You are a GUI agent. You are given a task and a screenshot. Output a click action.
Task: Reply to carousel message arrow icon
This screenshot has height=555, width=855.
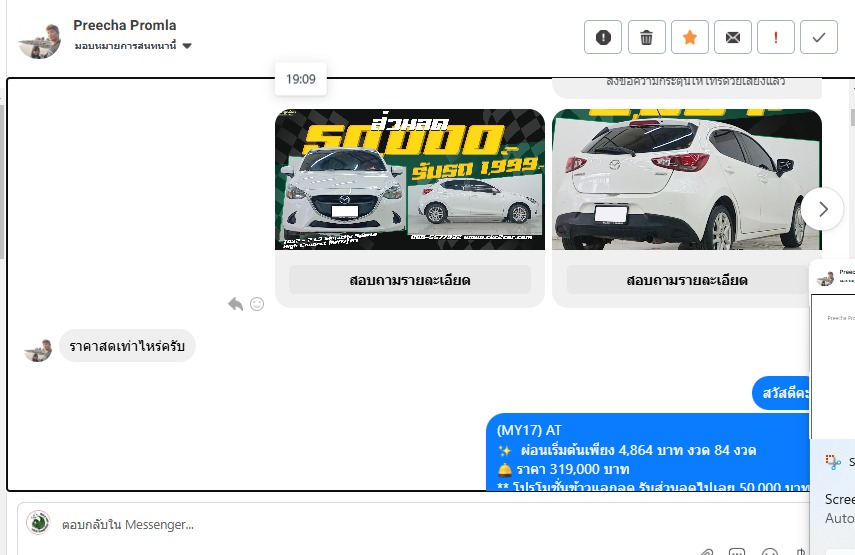point(235,304)
